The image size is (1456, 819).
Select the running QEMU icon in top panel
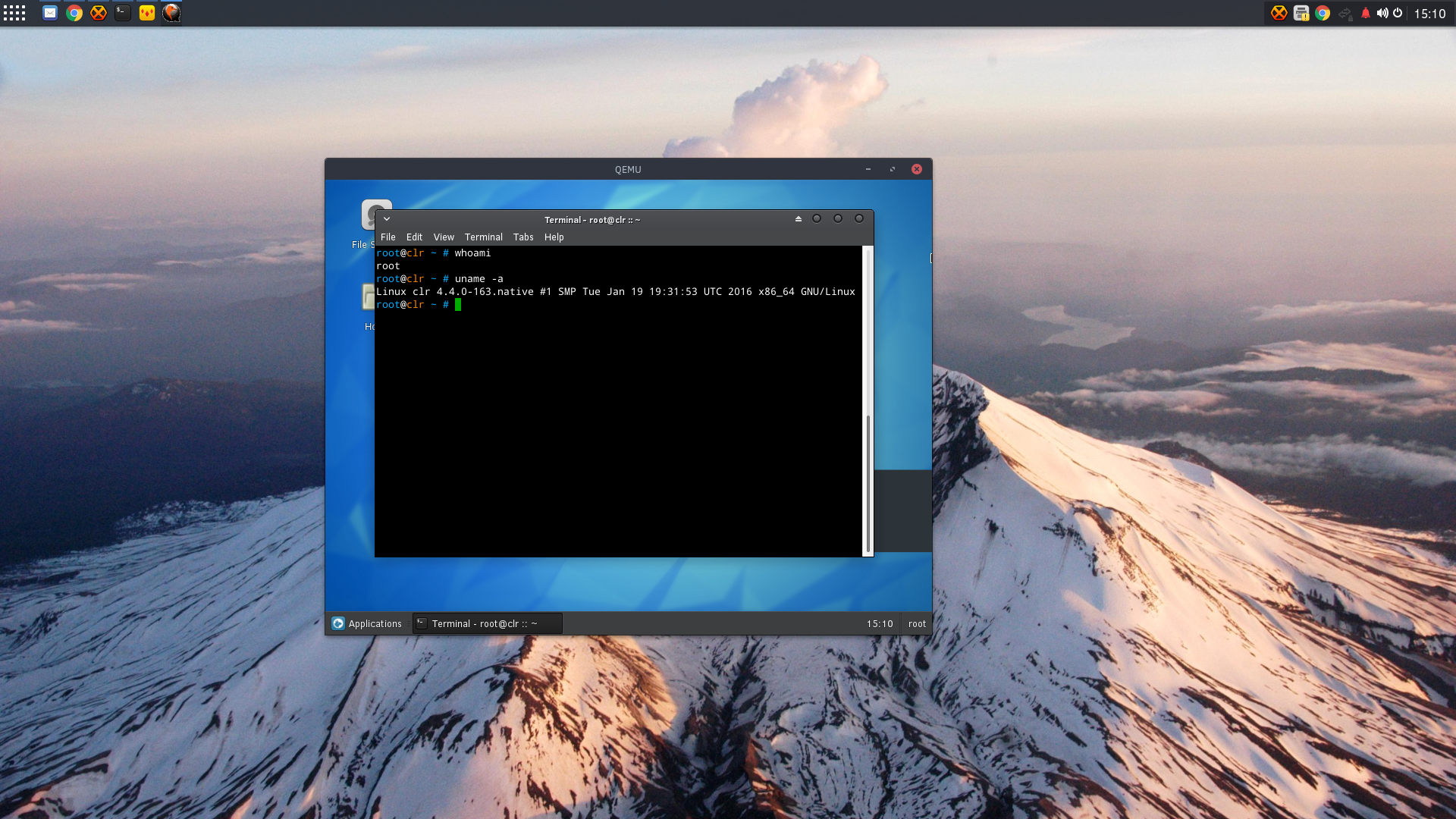tap(171, 13)
